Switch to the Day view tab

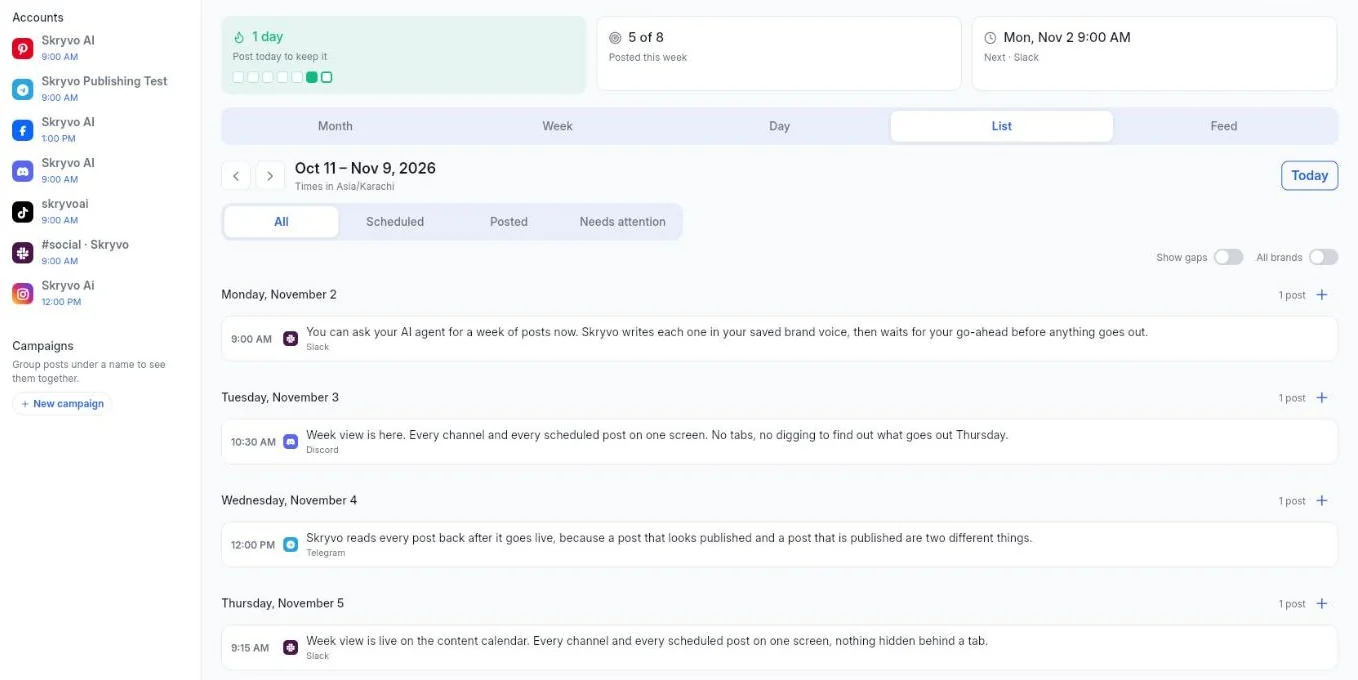point(780,126)
